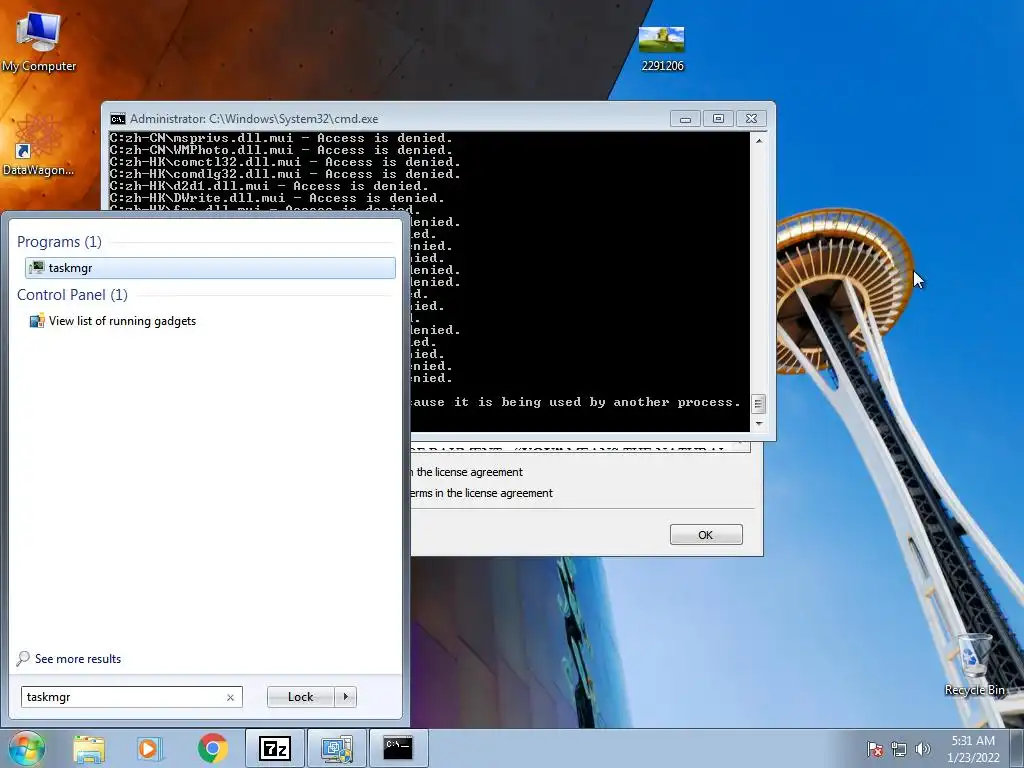Click the Programs (1) heading
Screen dimensions: 1024x768
59,242
